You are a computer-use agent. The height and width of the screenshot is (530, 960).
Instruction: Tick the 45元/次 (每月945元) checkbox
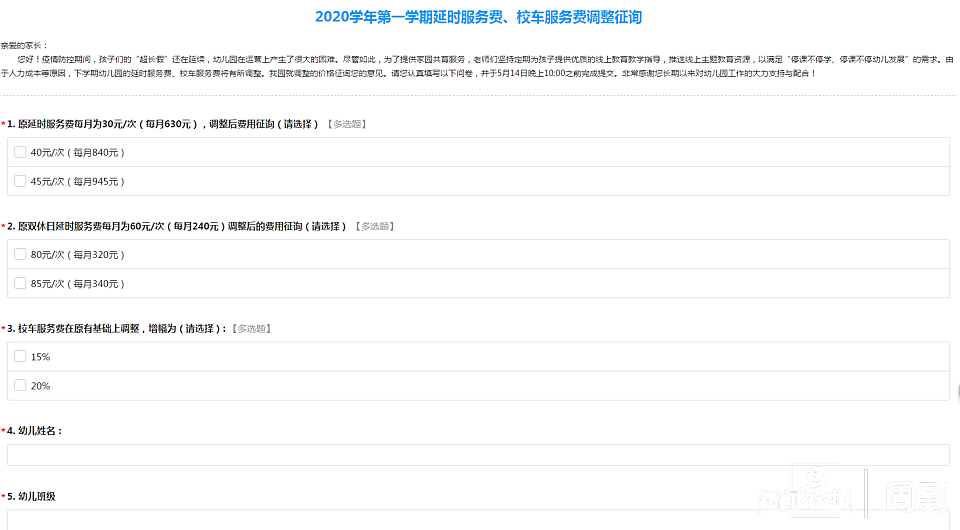click(20, 181)
